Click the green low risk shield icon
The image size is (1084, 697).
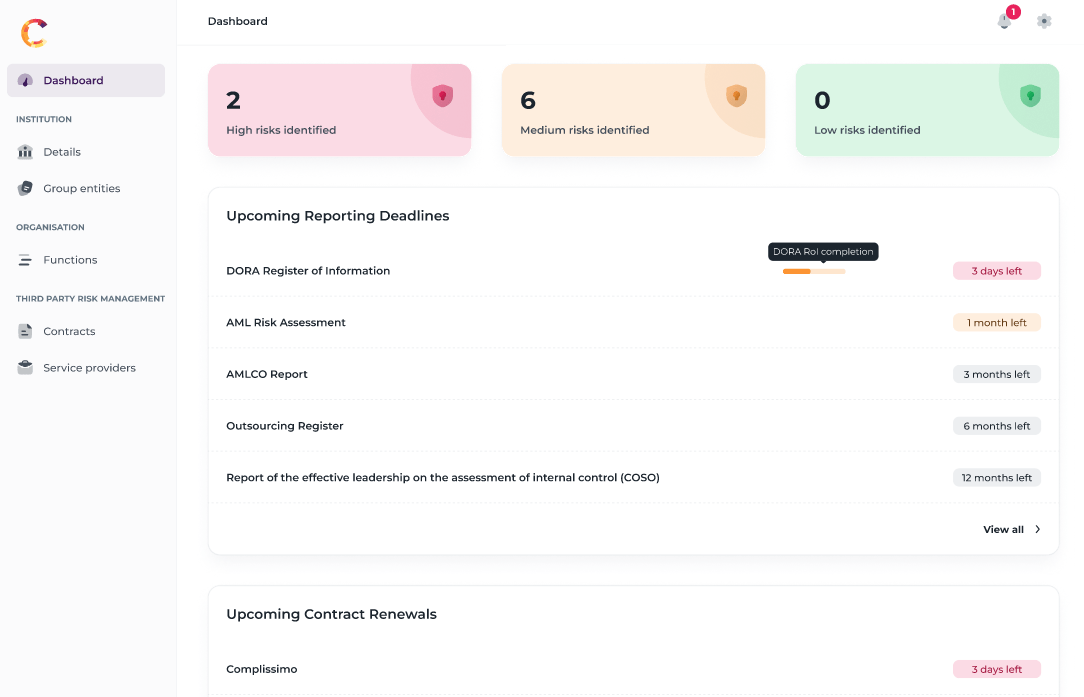coord(1030,96)
